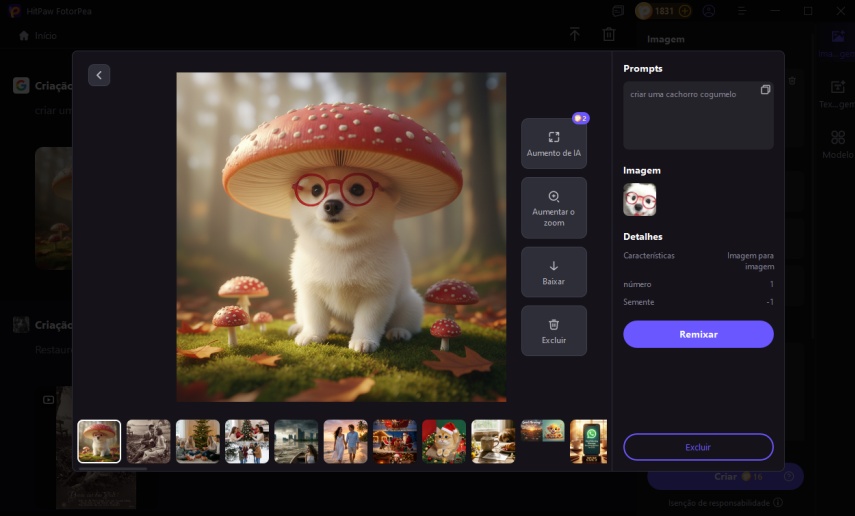
Task: Download the image with the Baixar button
Action: point(553,272)
